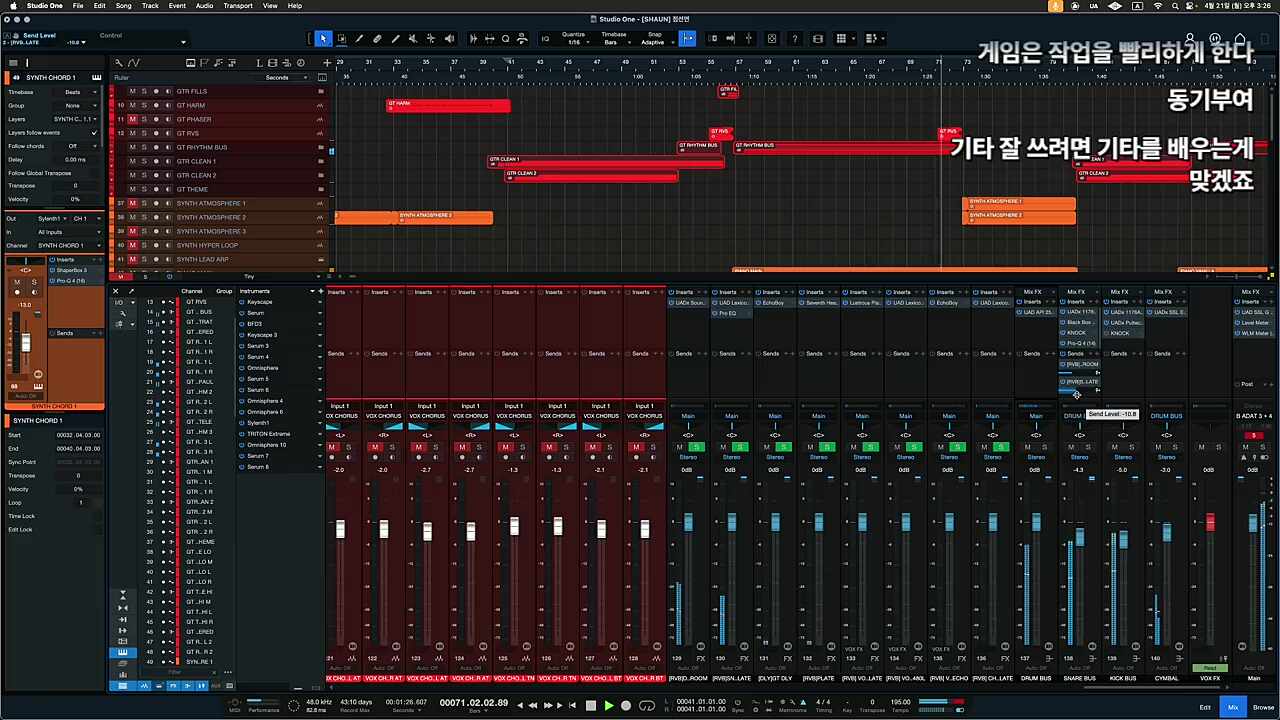The height and width of the screenshot is (720, 1280).
Task: Click the macOS Apple menu icon
Action: point(12,6)
